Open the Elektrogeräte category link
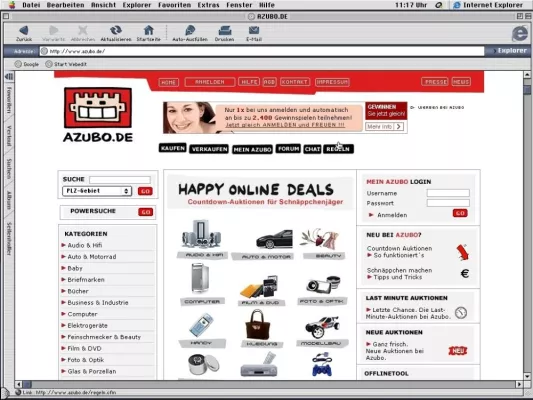The width and height of the screenshot is (533, 400). point(87,326)
